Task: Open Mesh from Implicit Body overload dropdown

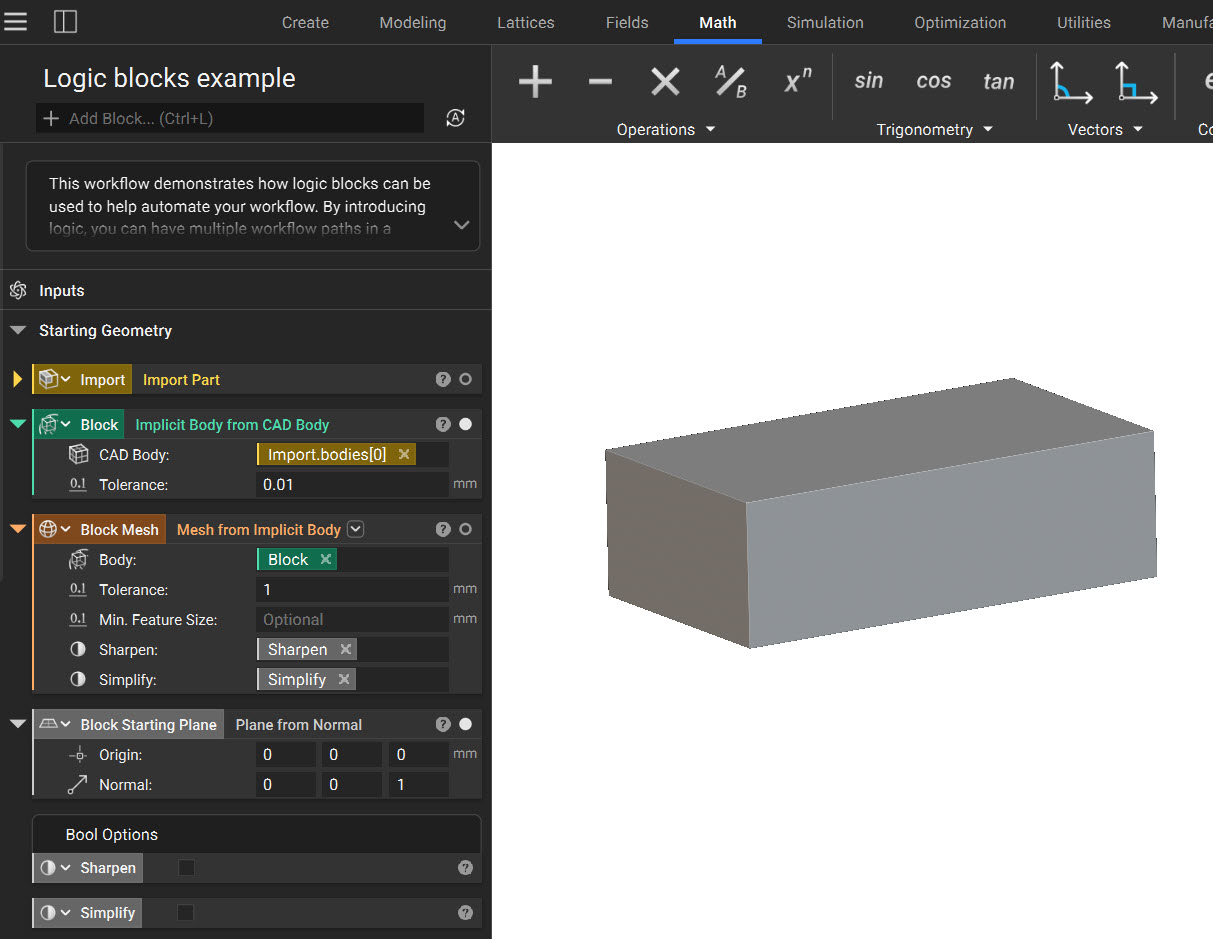Action: point(355,530)
